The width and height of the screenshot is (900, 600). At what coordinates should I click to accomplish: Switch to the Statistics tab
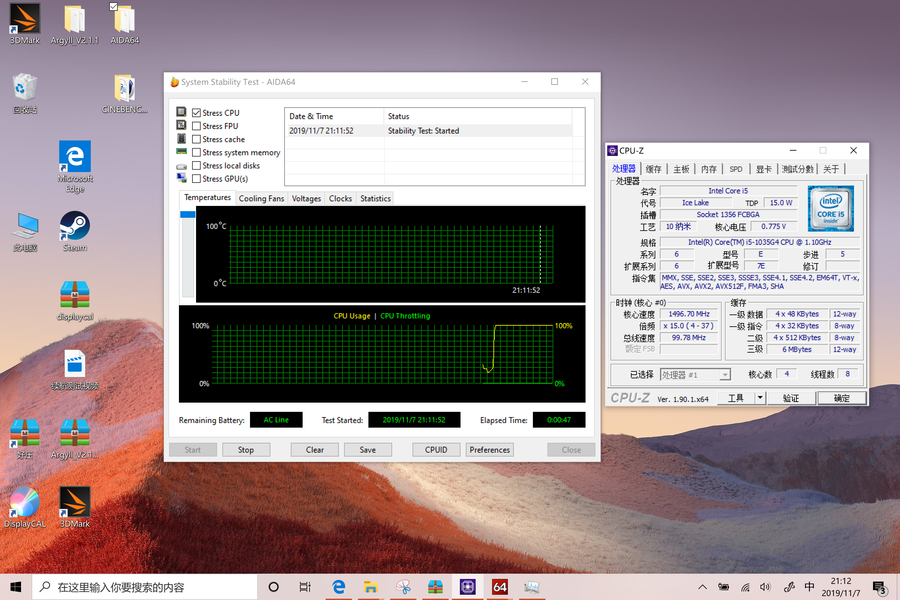point(375,199)
